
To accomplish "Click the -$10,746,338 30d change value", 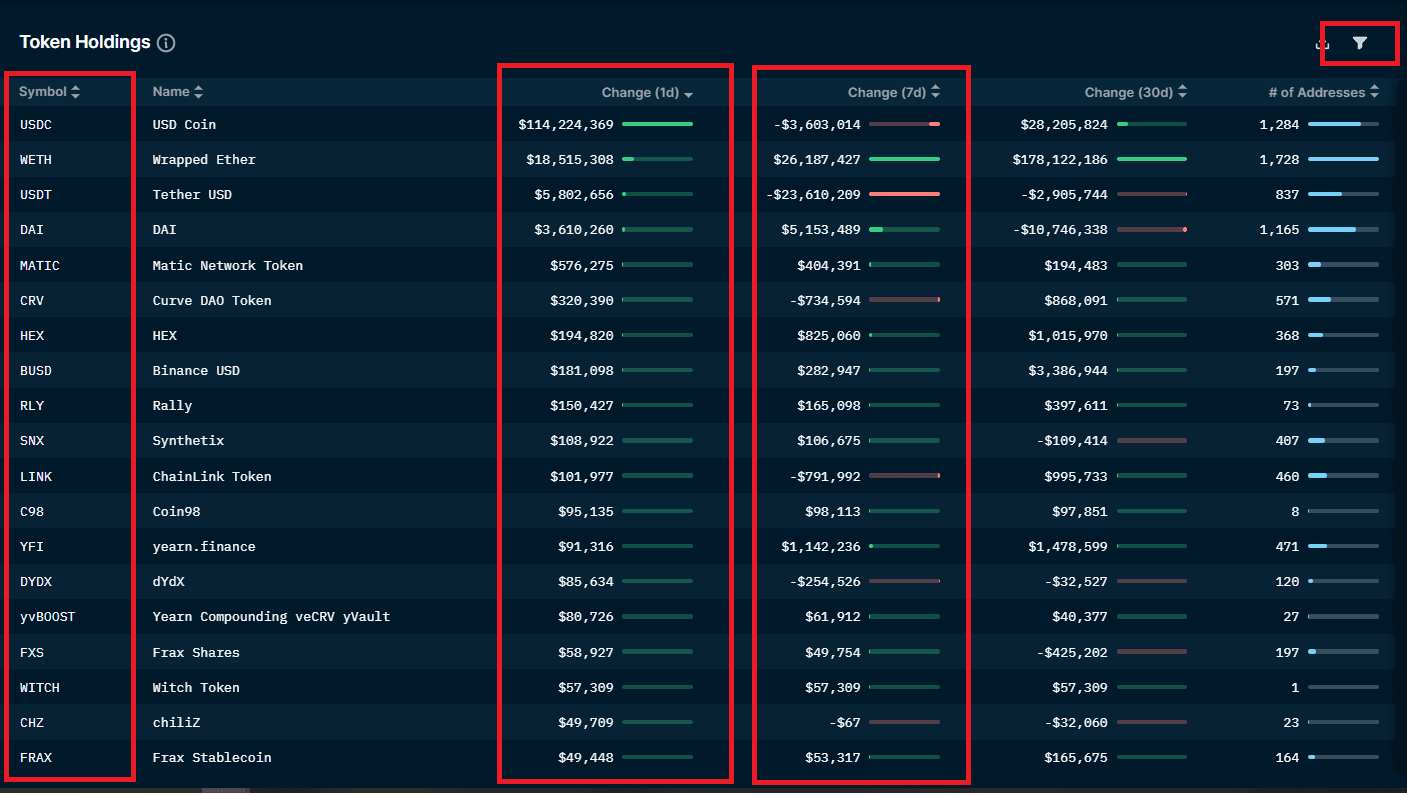I will click(x=1060, y=230).
